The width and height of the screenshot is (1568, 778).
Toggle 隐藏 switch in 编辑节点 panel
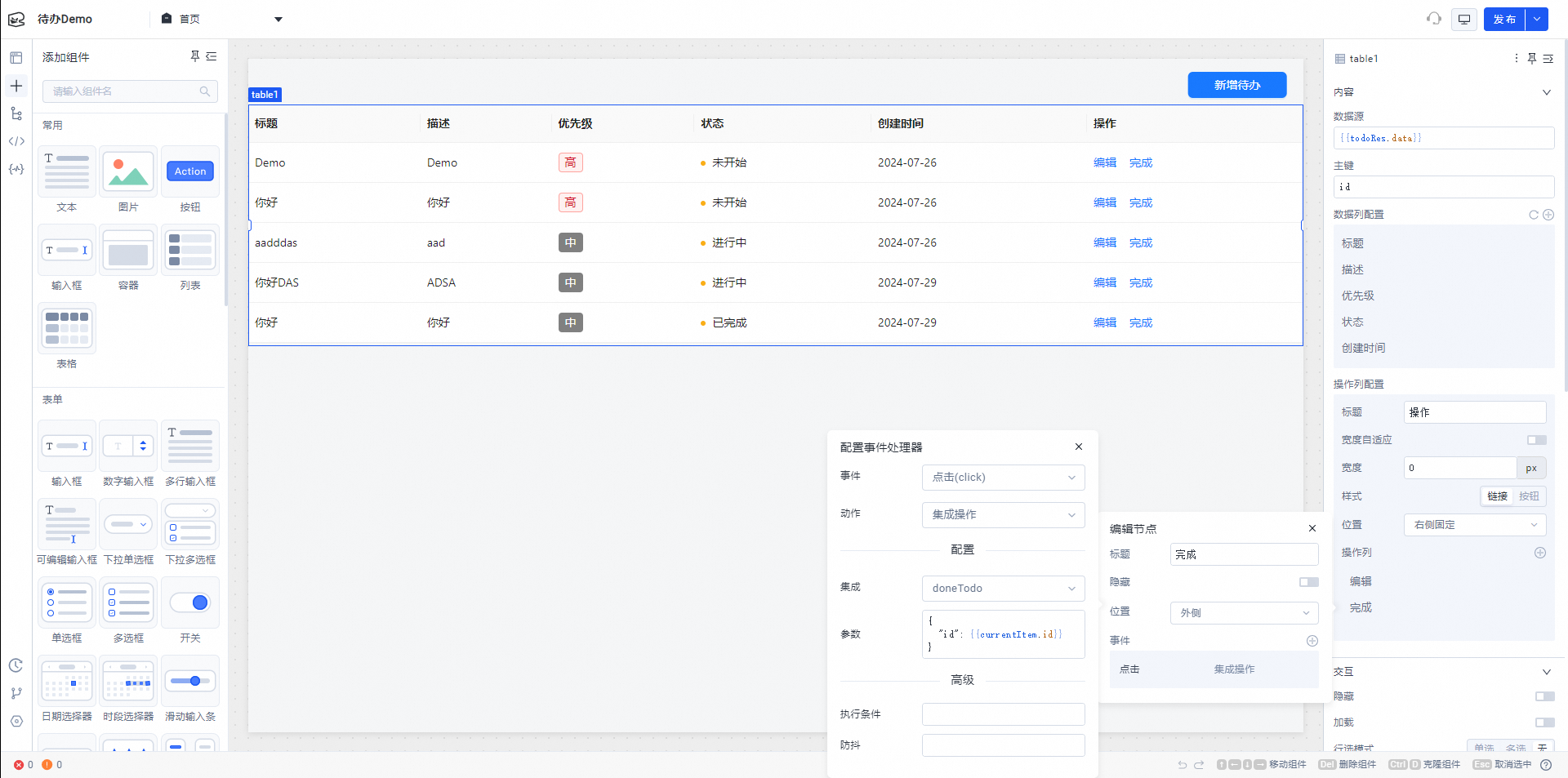tap(1309, 582)
